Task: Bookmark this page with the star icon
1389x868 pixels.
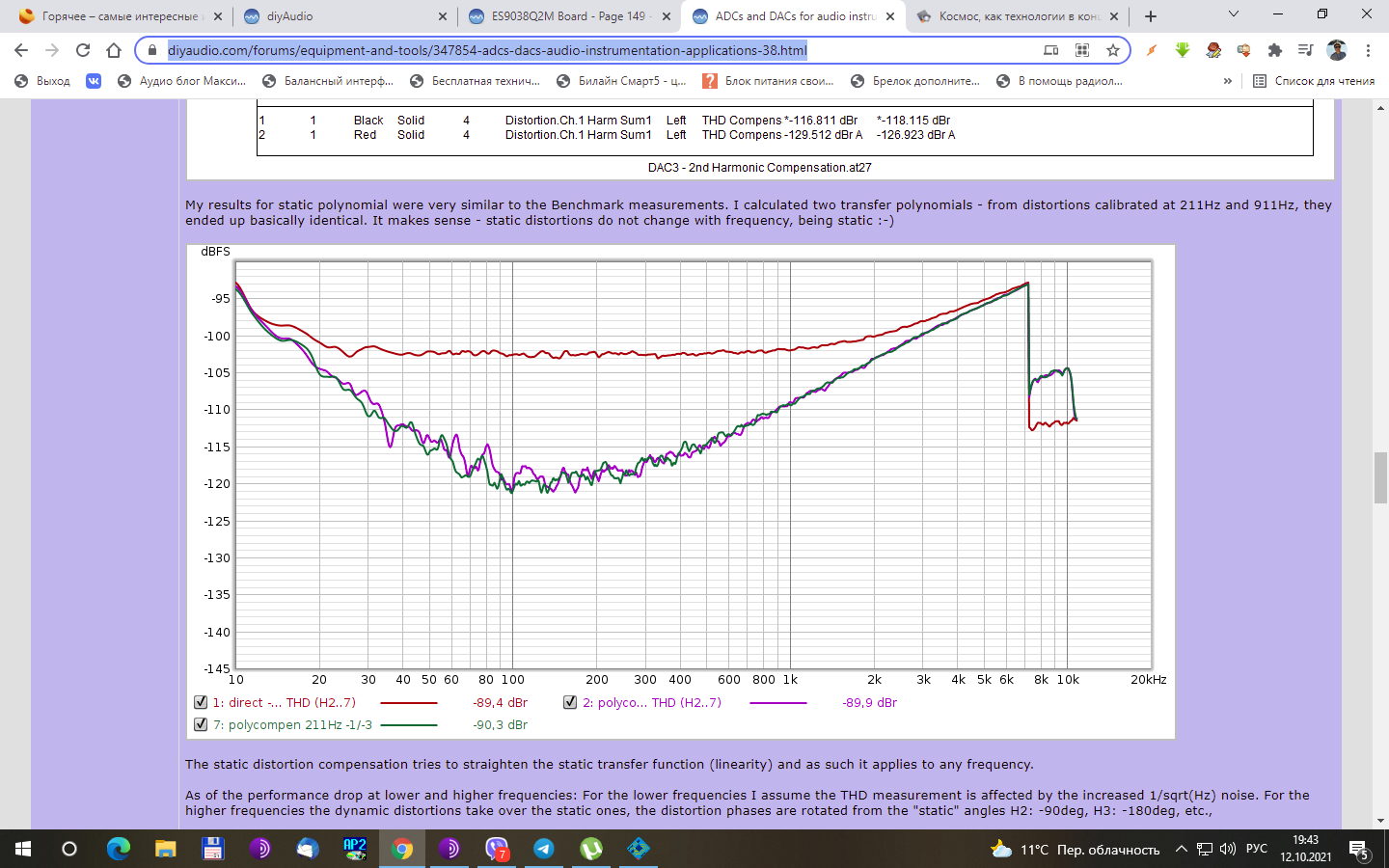Action: (x=1113, y=50)
